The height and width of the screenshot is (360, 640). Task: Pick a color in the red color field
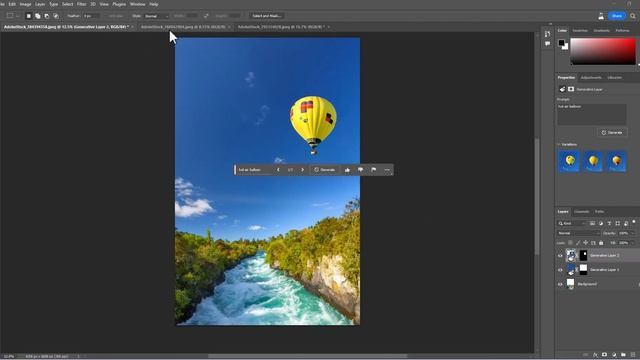click(x=603, y=51)
